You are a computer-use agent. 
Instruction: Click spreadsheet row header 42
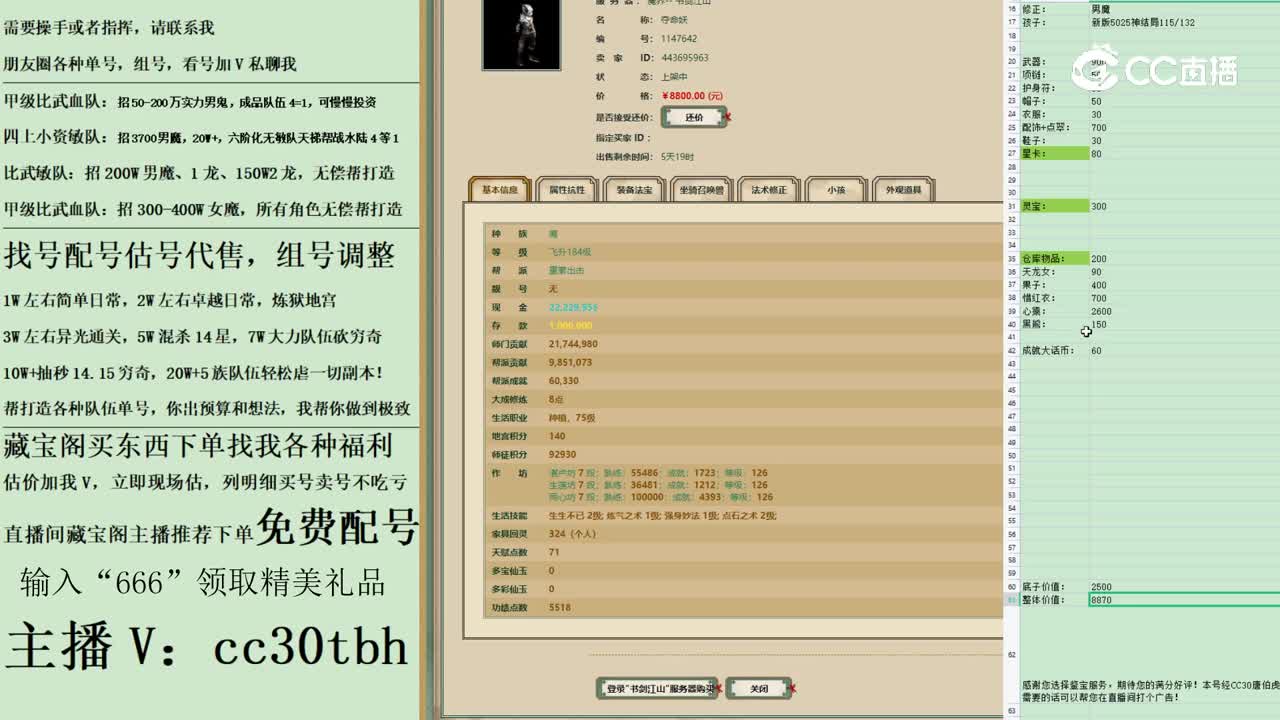coord(1011,351)
